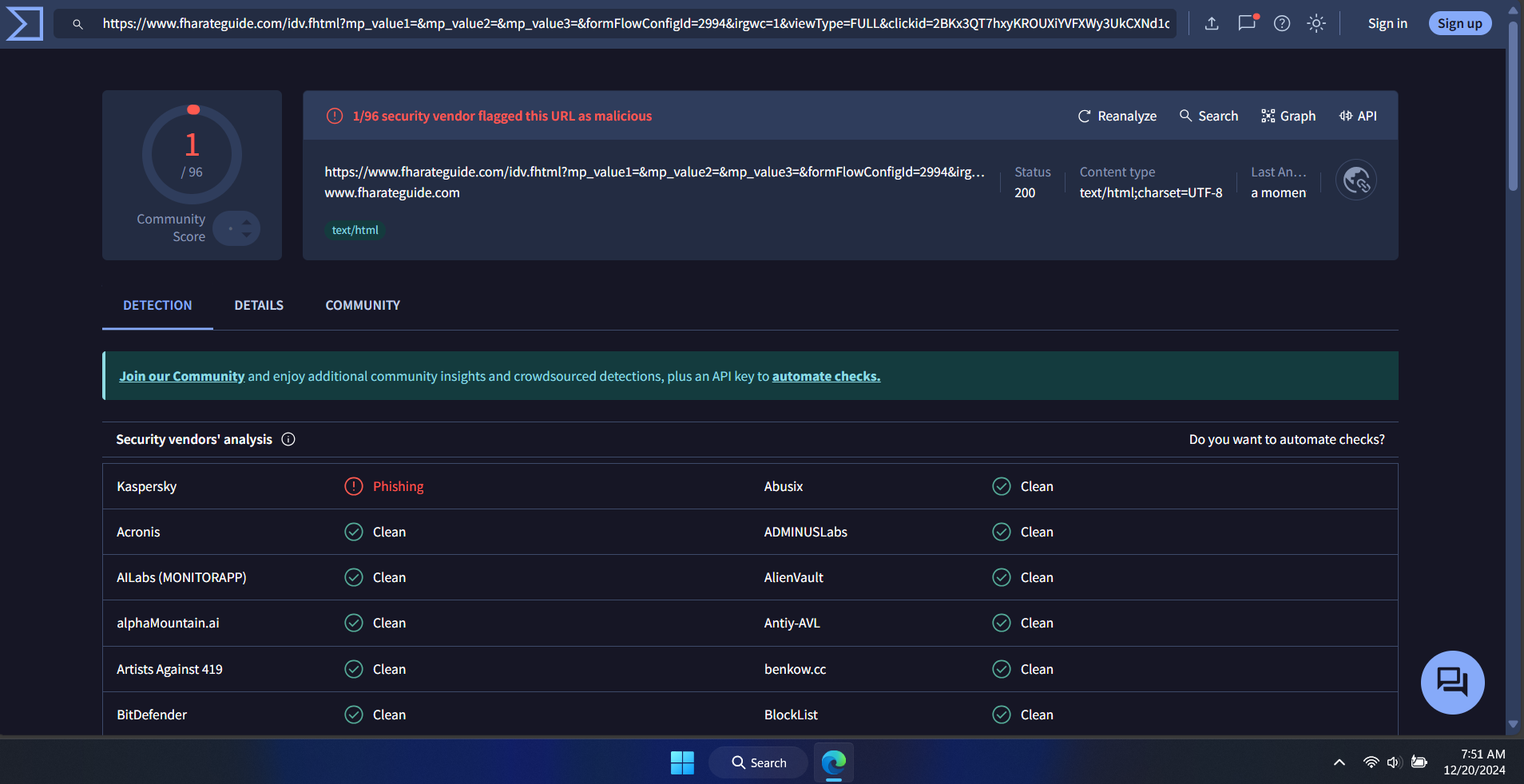Click the Abusix Clean check icon

click(1001, 486)
